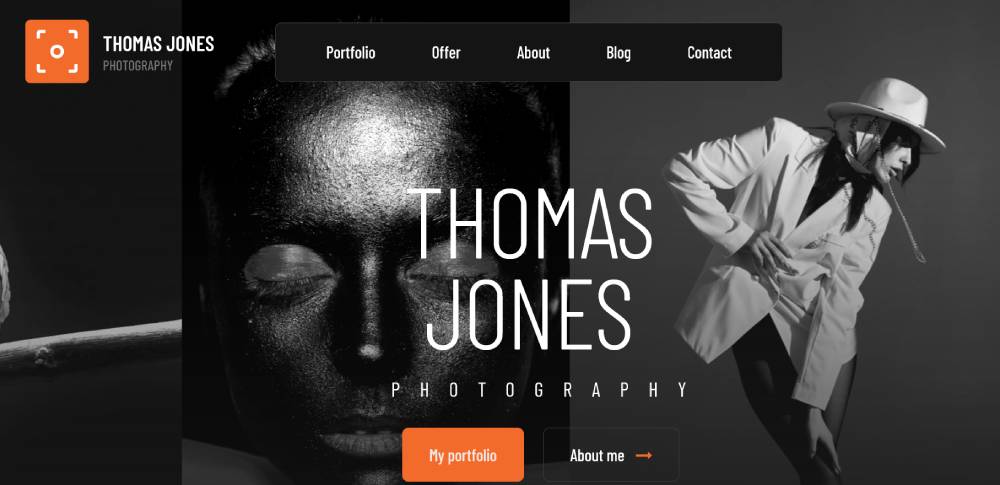Click the About me outlined button

(x=611, y=454)
